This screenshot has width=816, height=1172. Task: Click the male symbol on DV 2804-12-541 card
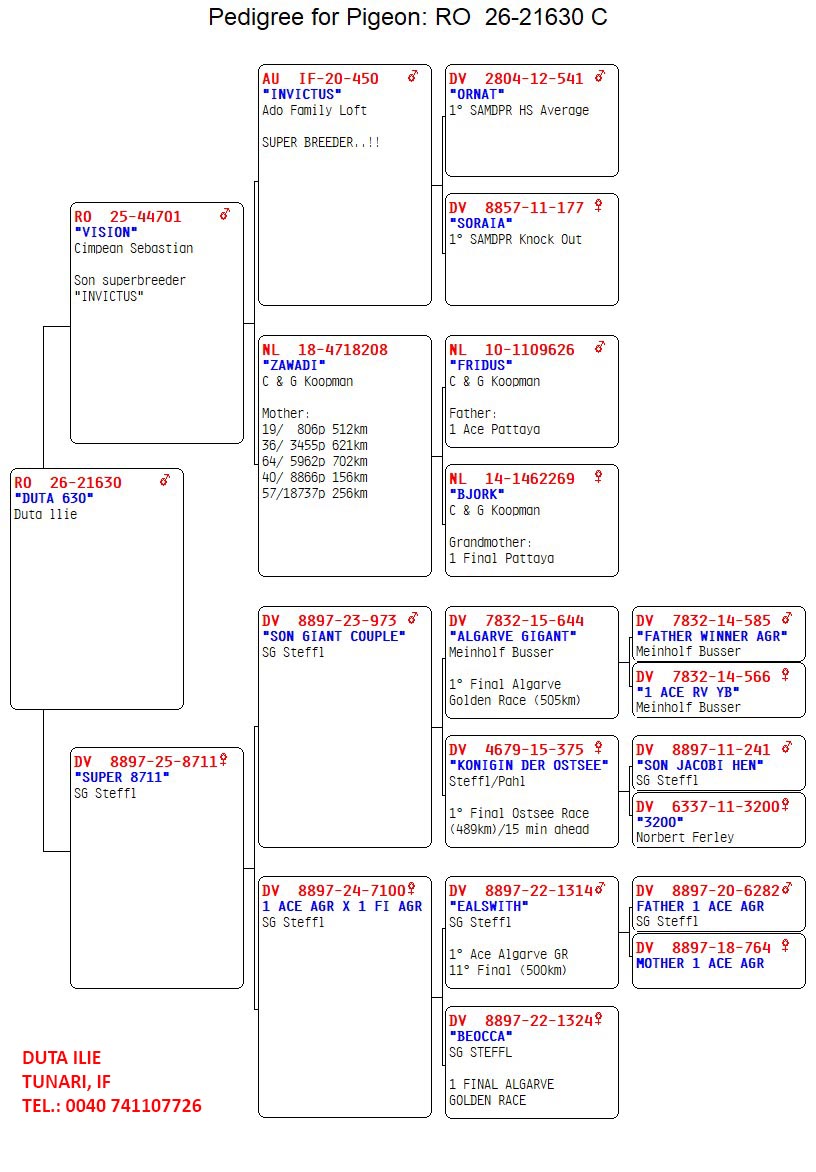click(600, 75)
